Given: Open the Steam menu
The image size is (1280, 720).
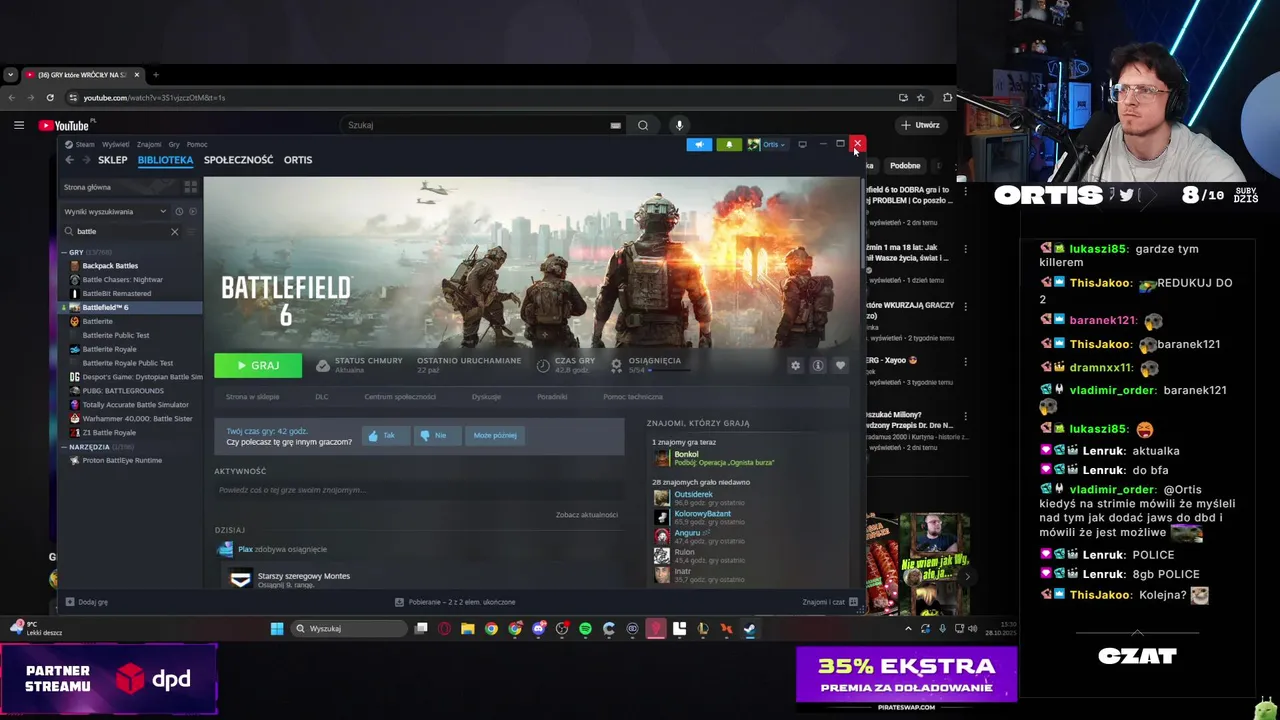Looking at the screenshot, I should tap(84, 144).
